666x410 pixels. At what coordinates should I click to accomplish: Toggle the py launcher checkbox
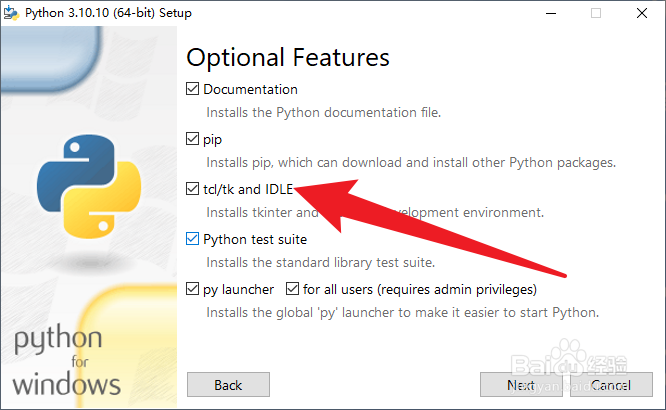tap(192, 289)
